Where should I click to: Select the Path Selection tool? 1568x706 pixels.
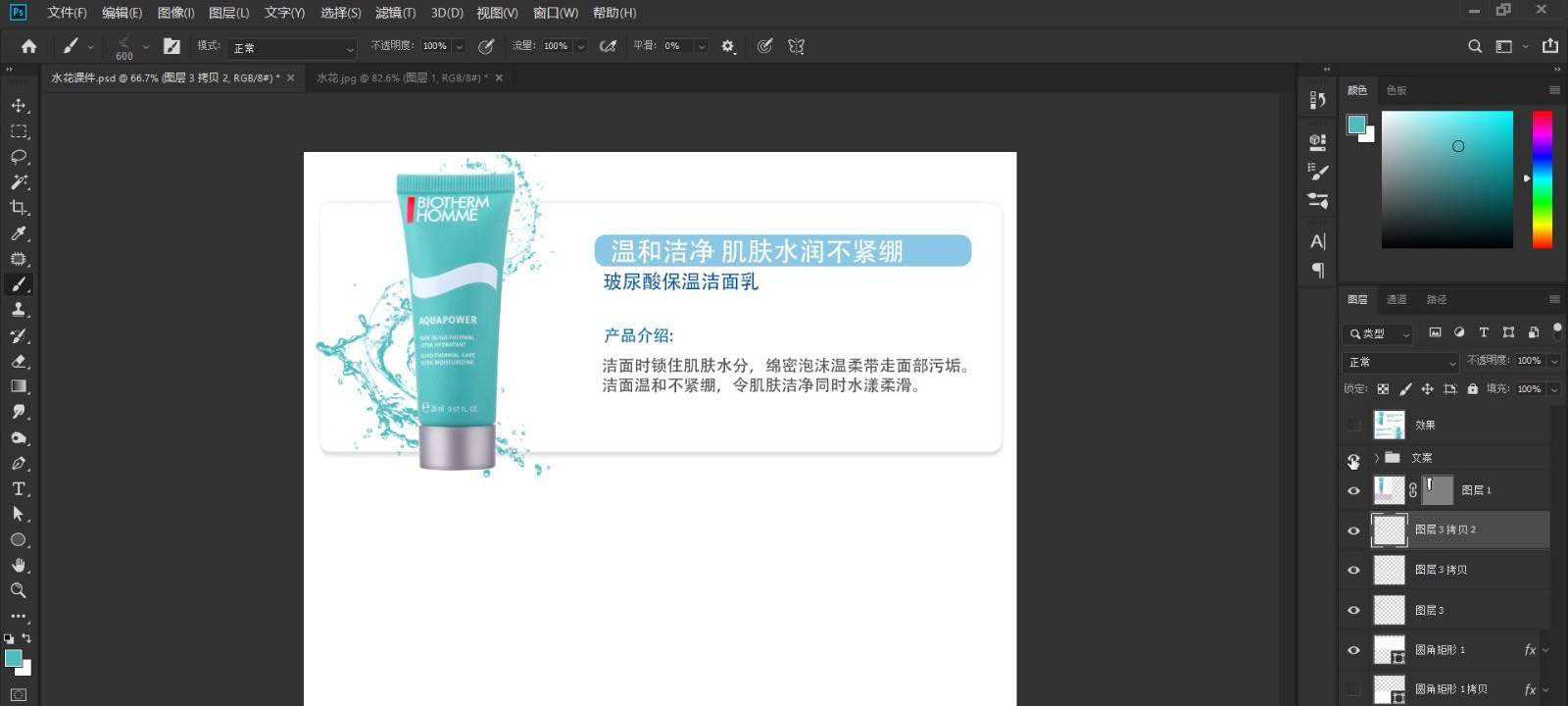point(19,514)
